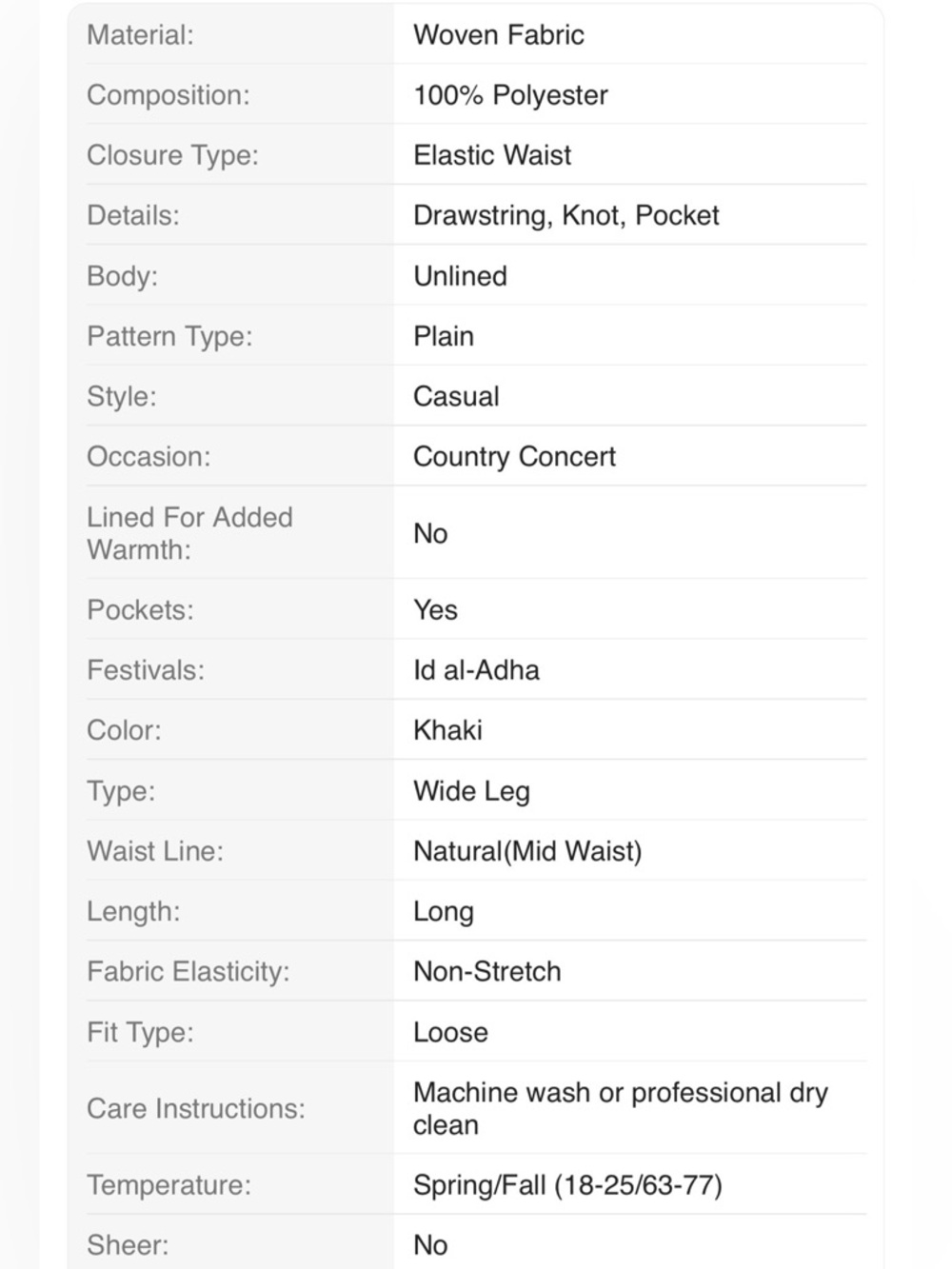The width and height of the screenshot is (952, 1269).
Task: Select the Non-Stretch fabric elasticity value
Action: click(x=487, y=972)
